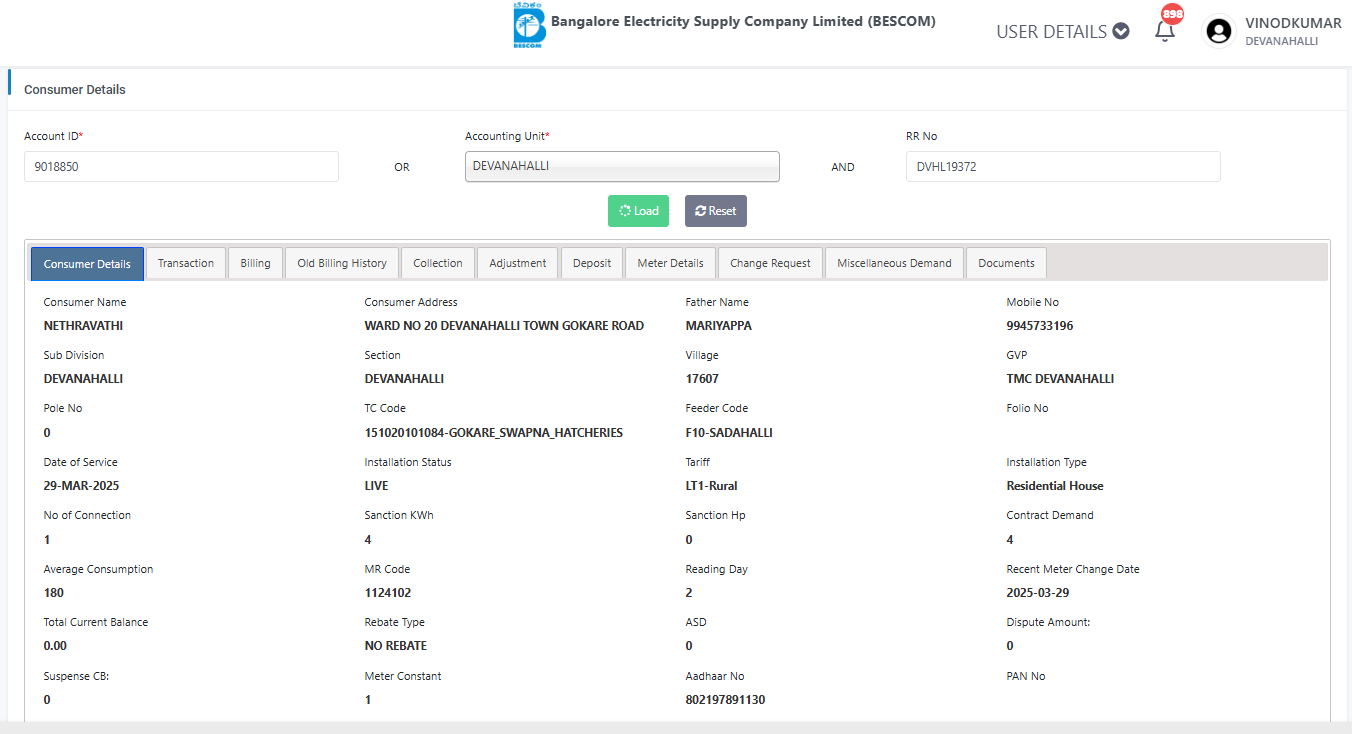The width and height of the screenshot is (1352, 734).
Task: Click the RR No input field
Action: pyautogui.click(x=1063, y=167)
